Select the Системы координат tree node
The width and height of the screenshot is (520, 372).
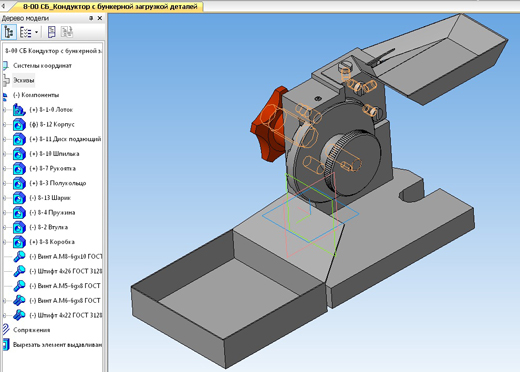(x=42, y=66)
